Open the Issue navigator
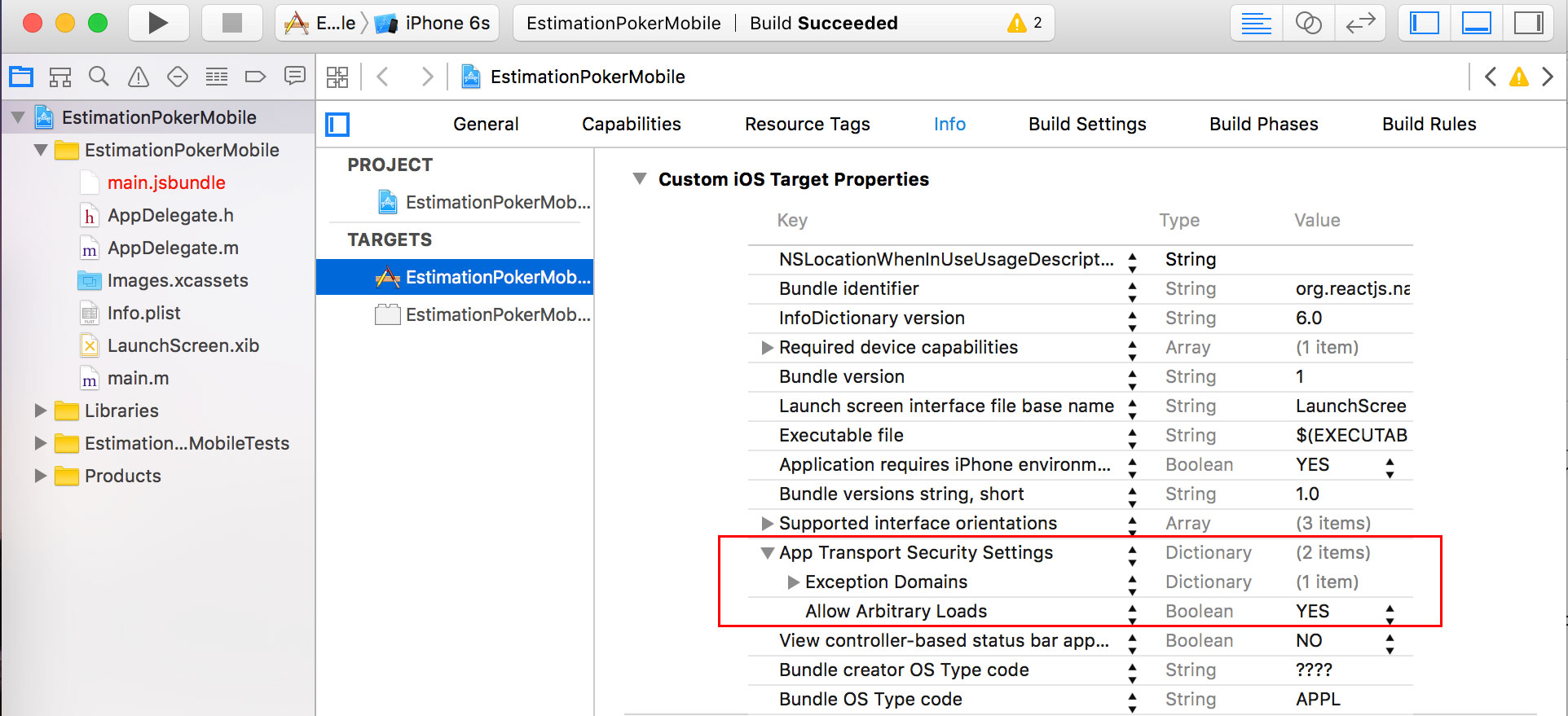This screenshot has height=716, width=1568. 138,76
